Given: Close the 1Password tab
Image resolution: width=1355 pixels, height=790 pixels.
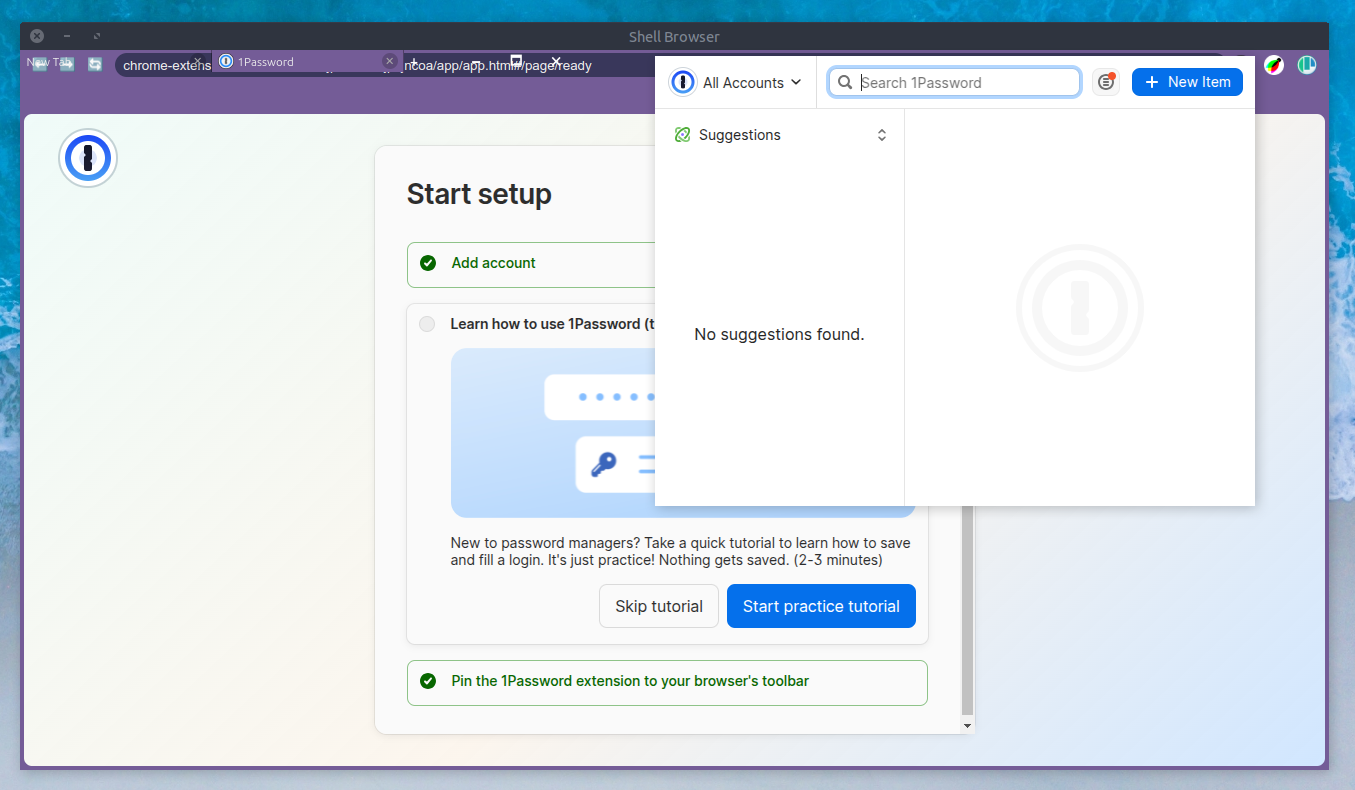Looking at the screenshot, I should point(389,62).
